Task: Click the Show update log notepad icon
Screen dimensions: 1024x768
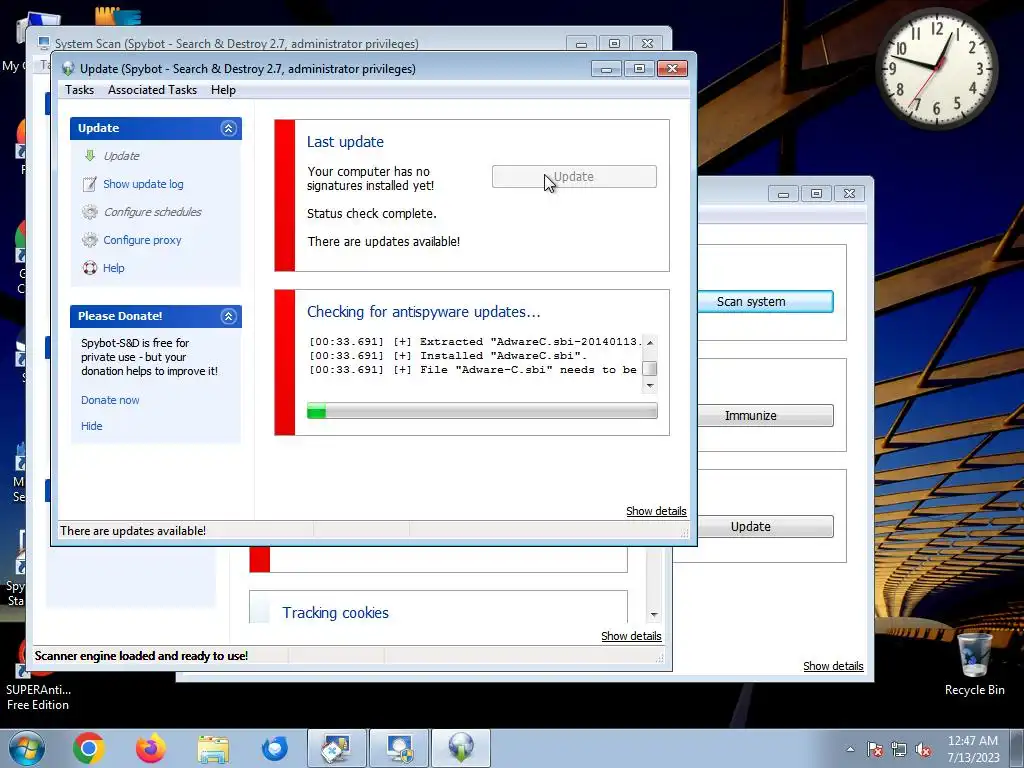Action: 89,184
